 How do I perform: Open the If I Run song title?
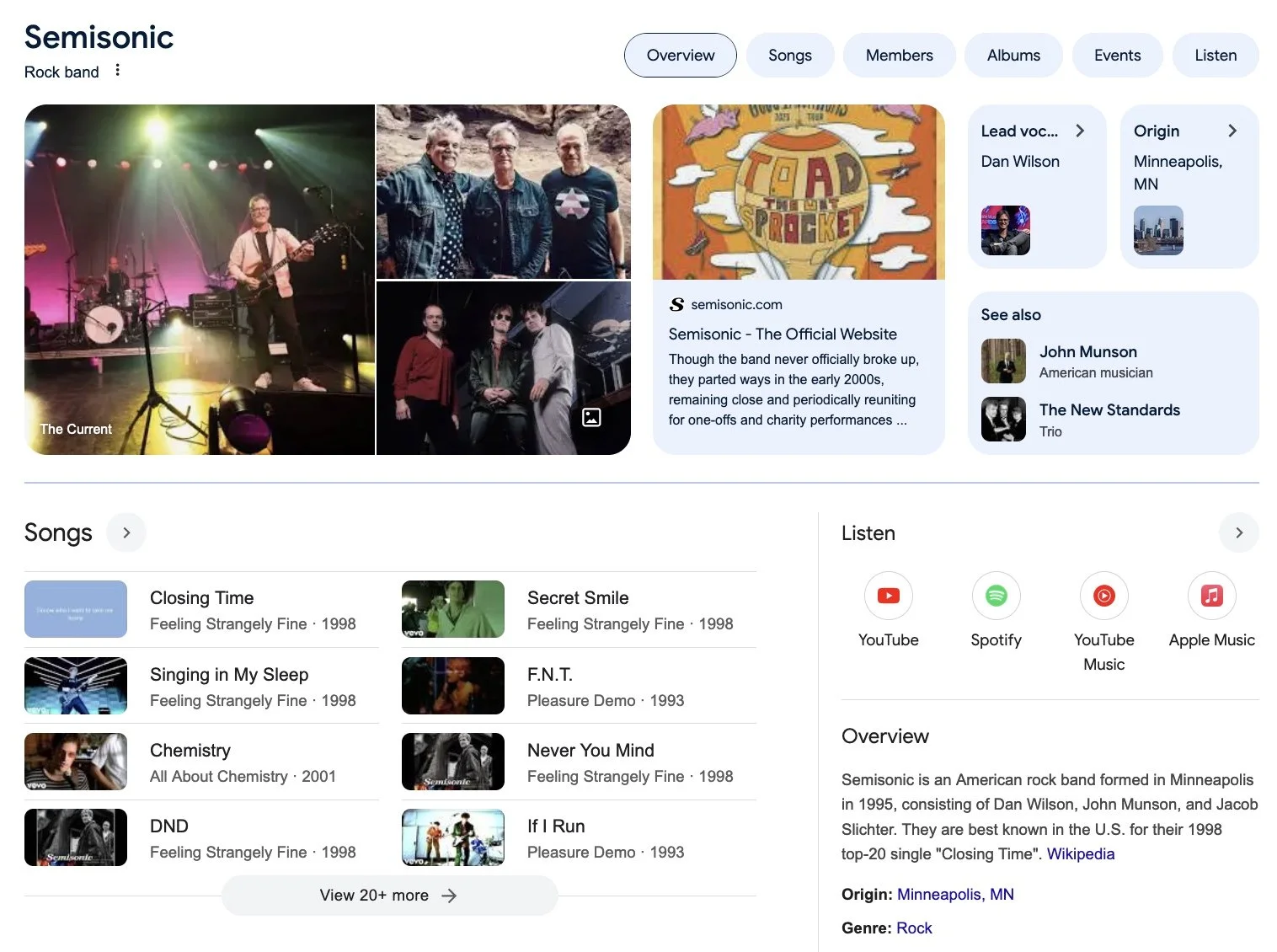pos(556,826)
